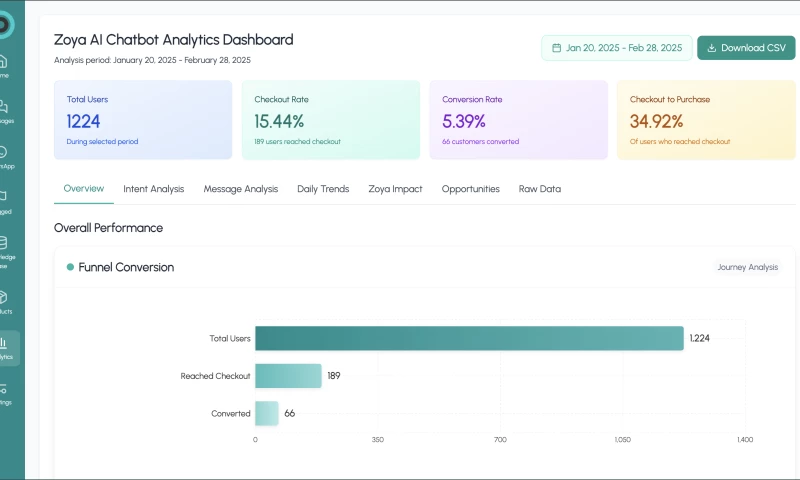Download the analytics data as CSV
The width and height of the screenshot is (800, 480).
coord(746,48)
